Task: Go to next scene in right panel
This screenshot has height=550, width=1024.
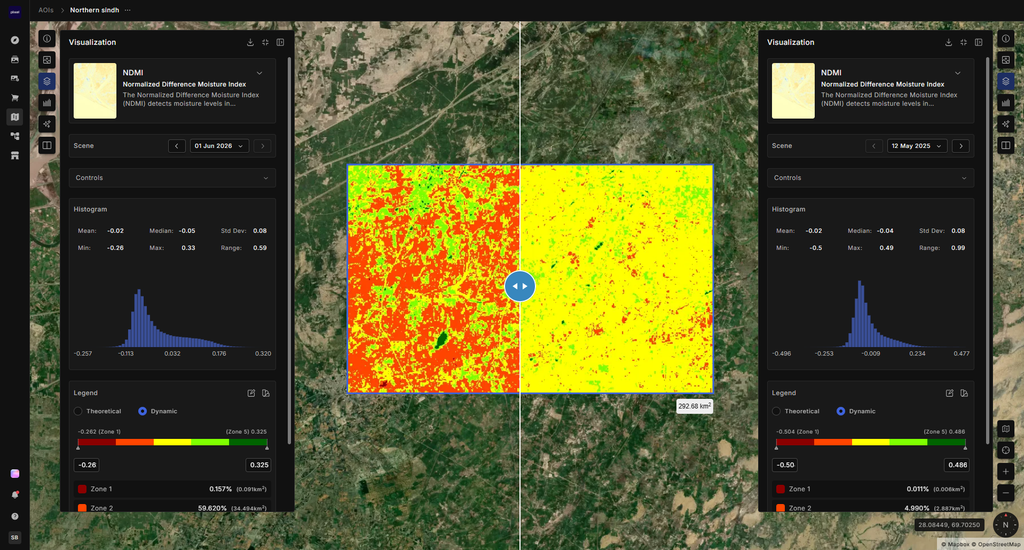Action: tap(961, 146)
